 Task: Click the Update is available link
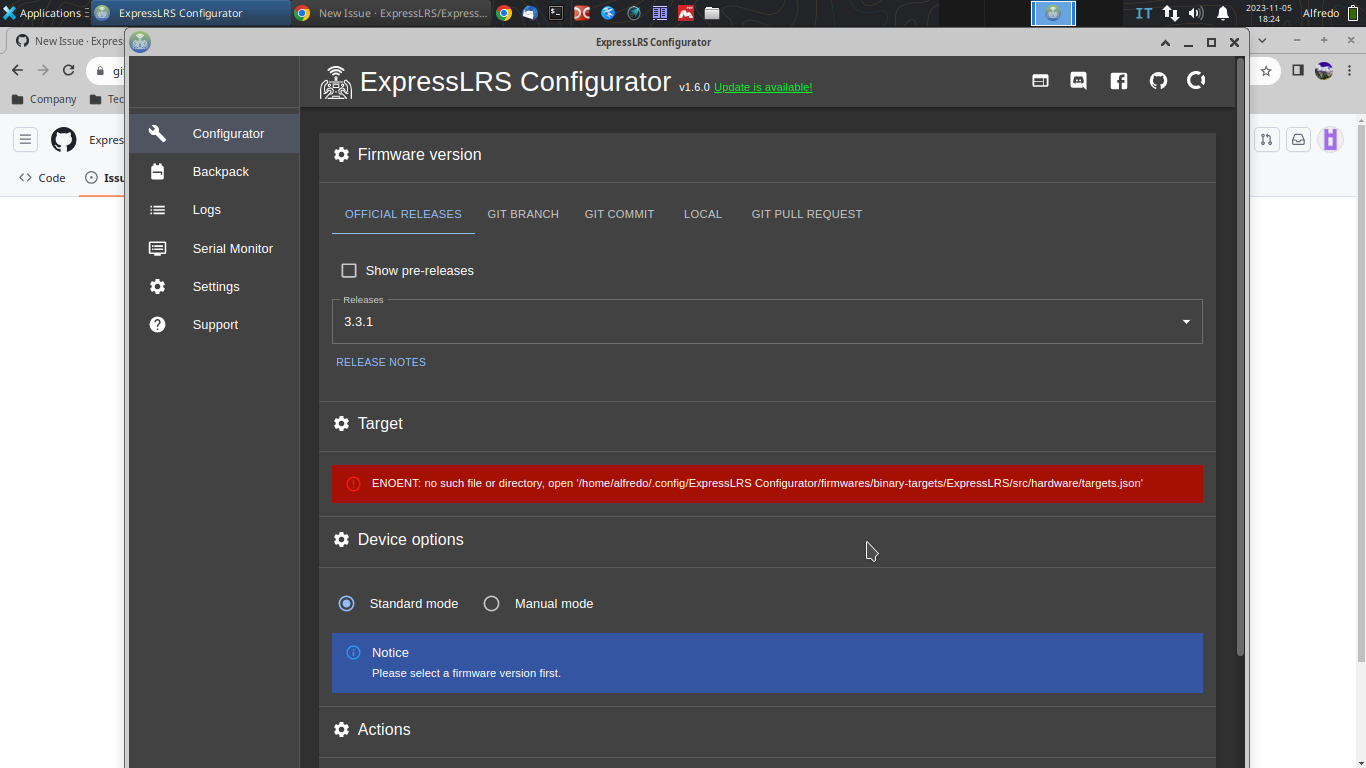[762, 87]
